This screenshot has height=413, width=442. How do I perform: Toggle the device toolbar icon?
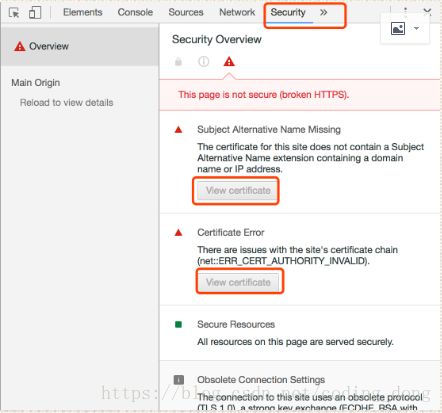coord(35,13)
